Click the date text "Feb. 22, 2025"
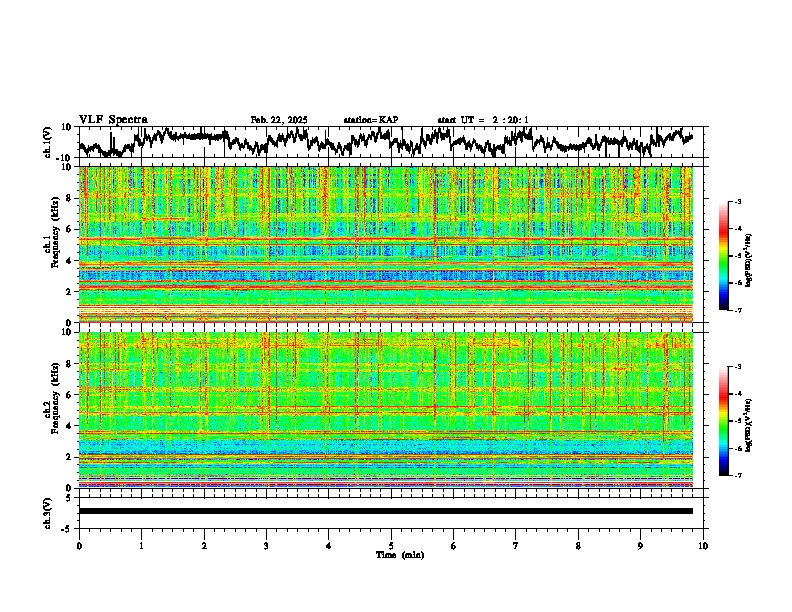Viewport: 792px width, 612px height. pos(279,120)
